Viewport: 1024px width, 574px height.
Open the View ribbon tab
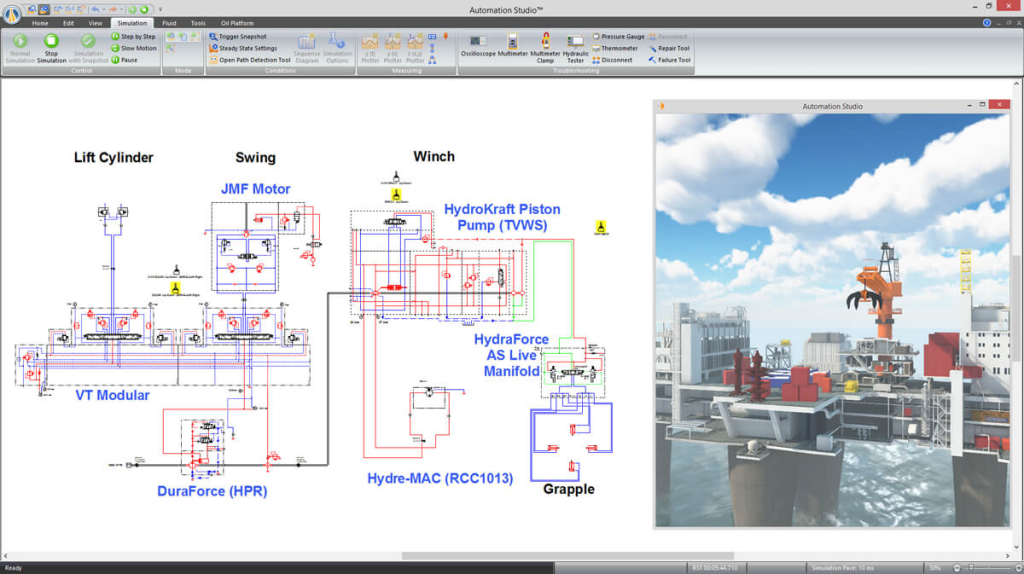click(95, 23)
